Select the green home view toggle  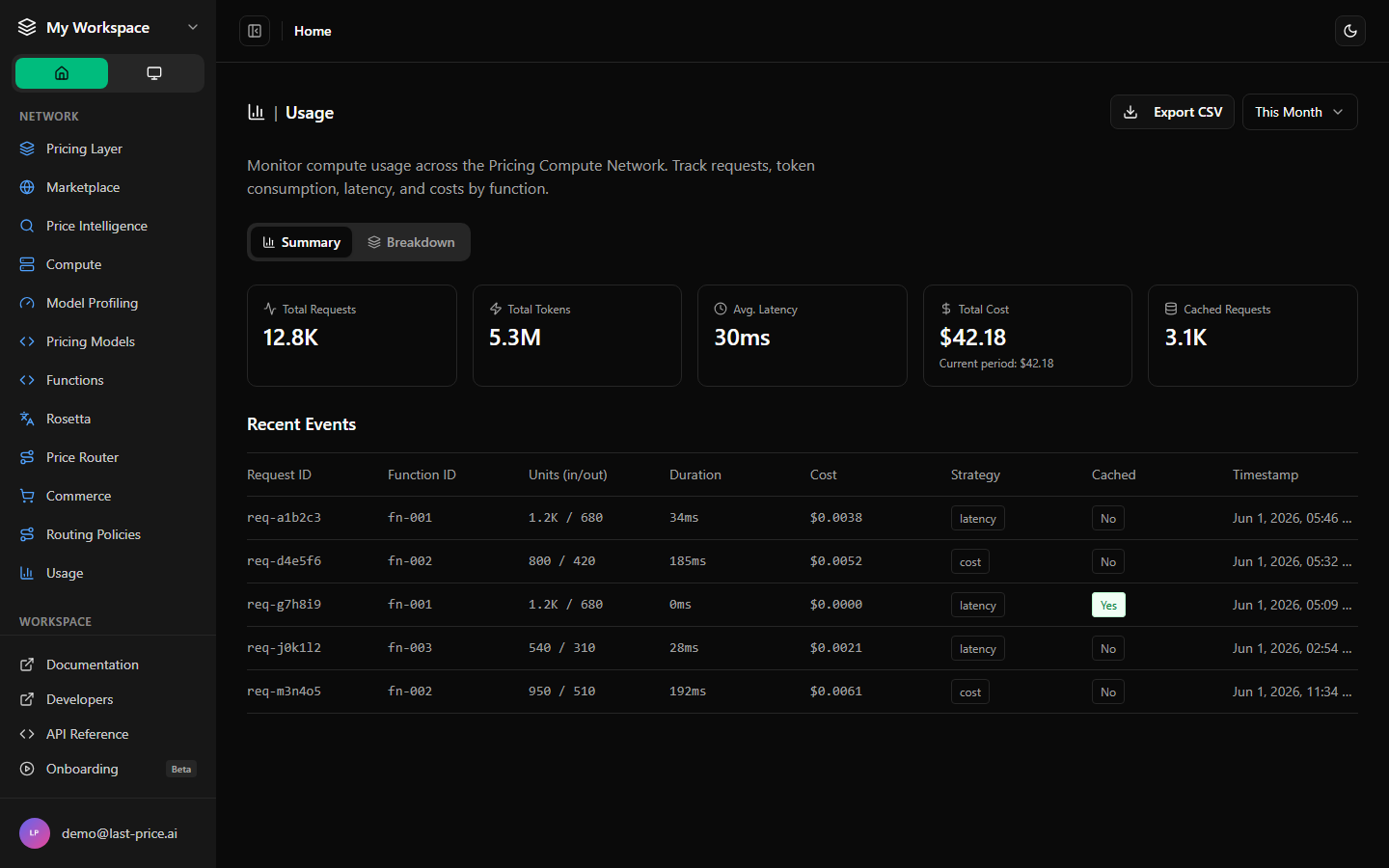[x=62, y=73]
